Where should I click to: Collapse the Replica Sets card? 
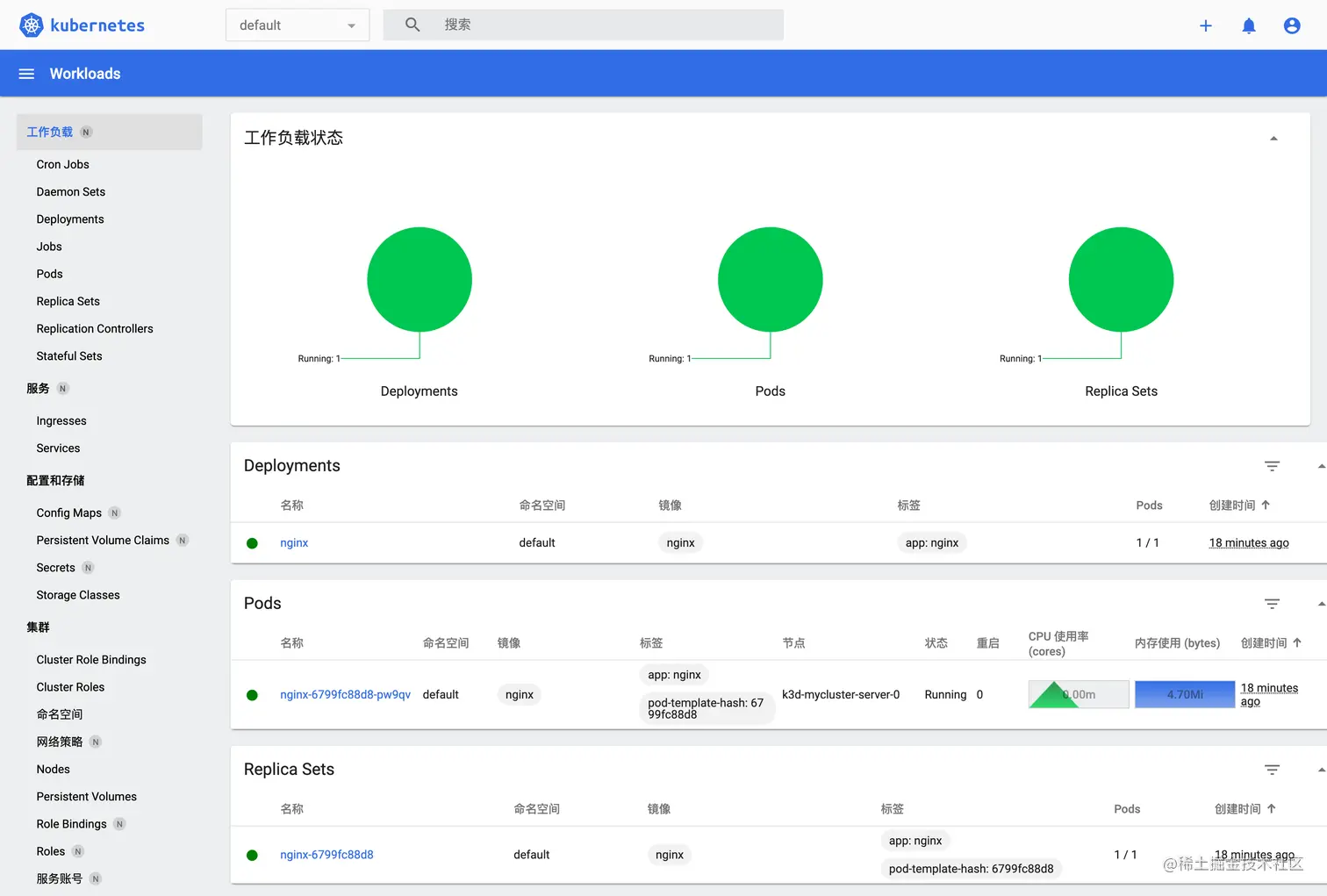(x=1321, y=770)
